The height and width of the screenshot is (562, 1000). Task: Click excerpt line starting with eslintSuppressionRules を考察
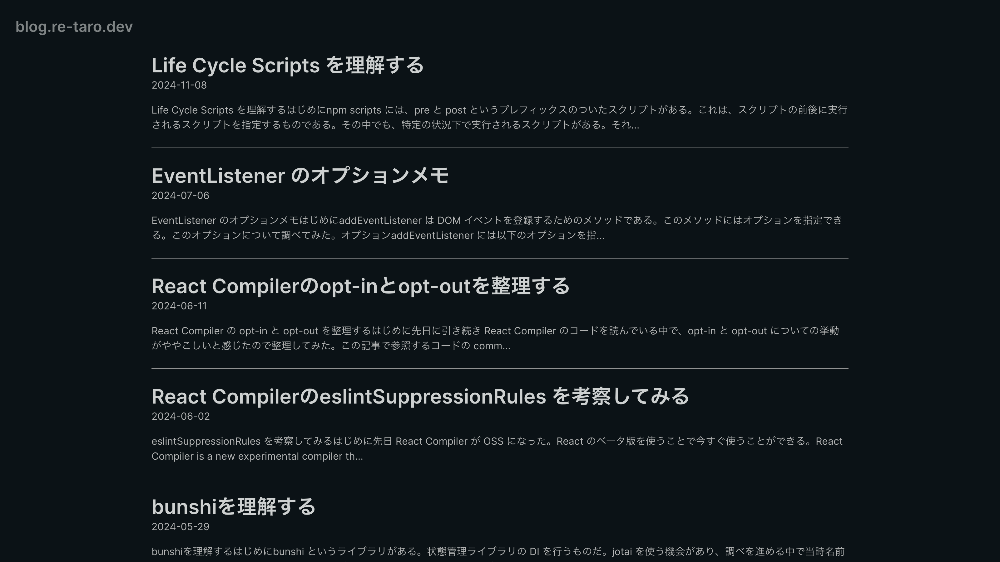coord(497,441)
